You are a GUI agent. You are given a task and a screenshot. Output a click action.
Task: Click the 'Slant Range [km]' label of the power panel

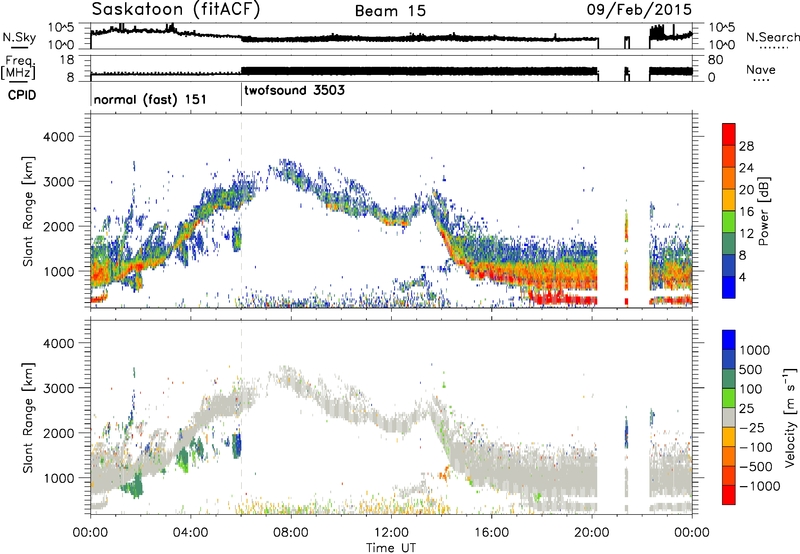pyautogui.click(x=28, y=211)
